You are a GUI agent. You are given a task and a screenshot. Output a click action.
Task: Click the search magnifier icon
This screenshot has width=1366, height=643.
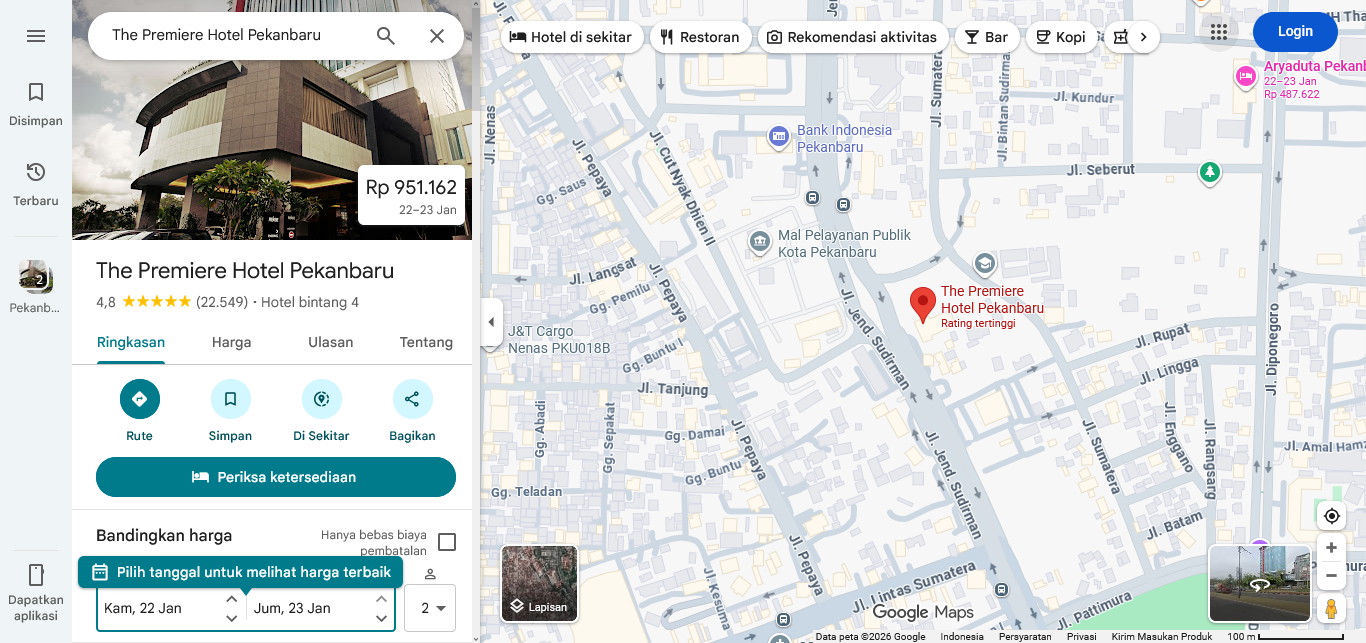[x=386, y=36]
